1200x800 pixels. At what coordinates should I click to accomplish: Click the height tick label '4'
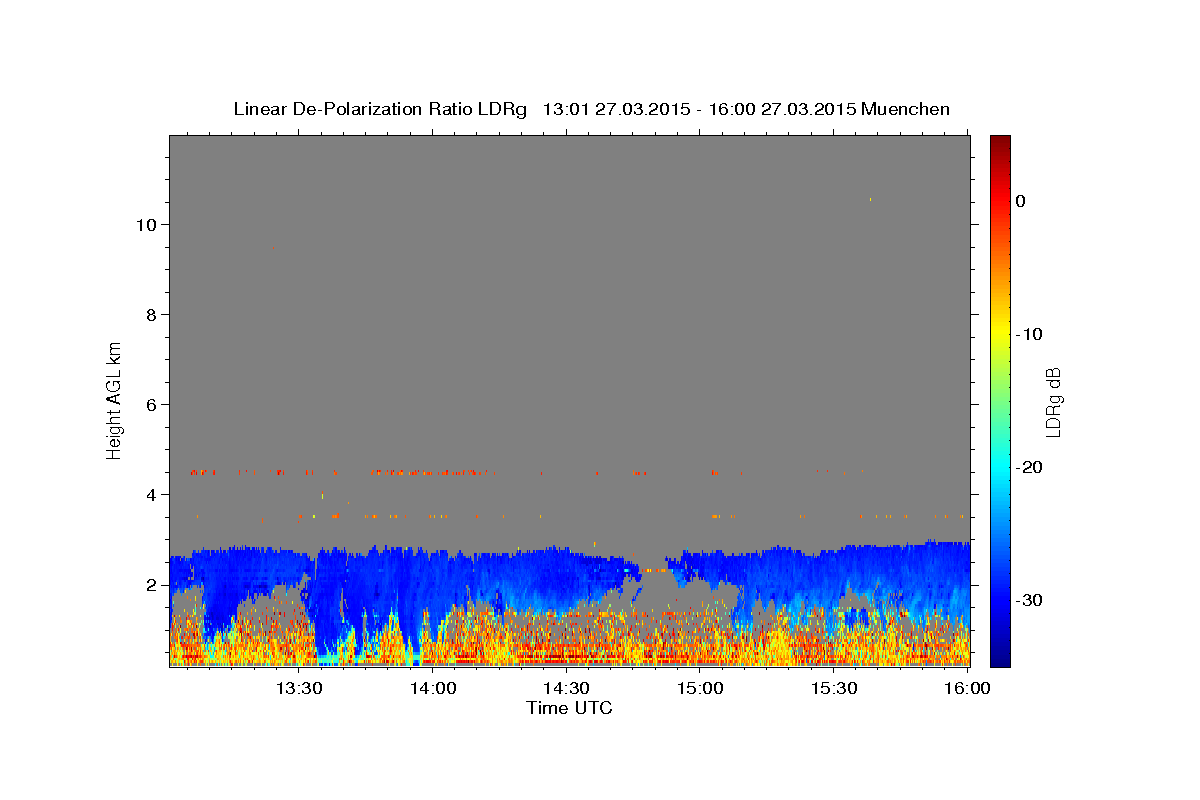point(152,495)
